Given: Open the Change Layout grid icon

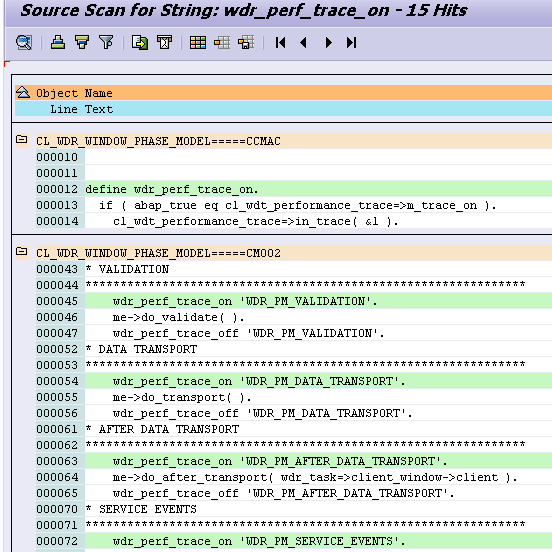Looking at the screenshot, I should pyautogui.click(x=198, y=43).
